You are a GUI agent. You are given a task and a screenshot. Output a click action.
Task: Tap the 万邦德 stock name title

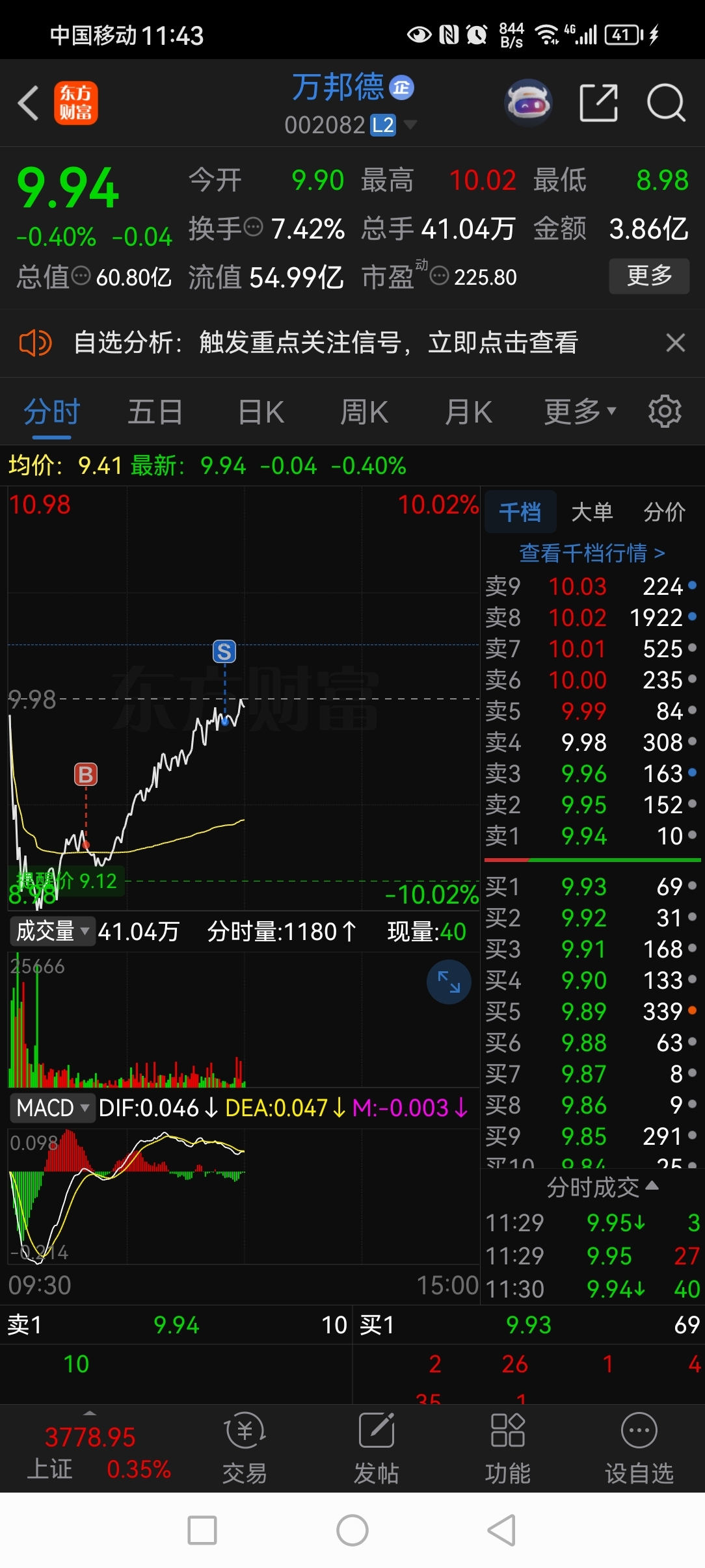tap(338, 87)
